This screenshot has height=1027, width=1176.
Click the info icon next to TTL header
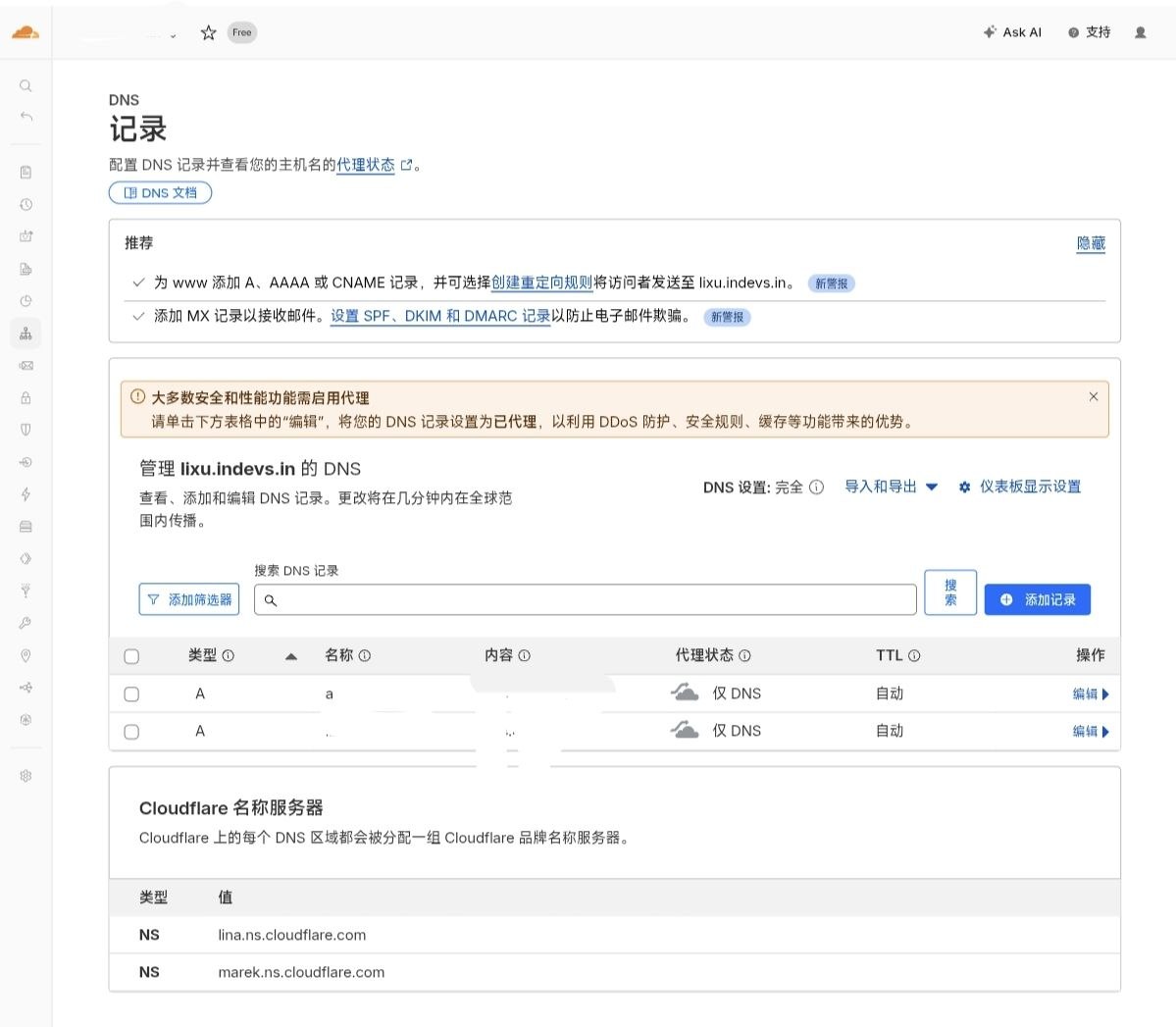914,655
